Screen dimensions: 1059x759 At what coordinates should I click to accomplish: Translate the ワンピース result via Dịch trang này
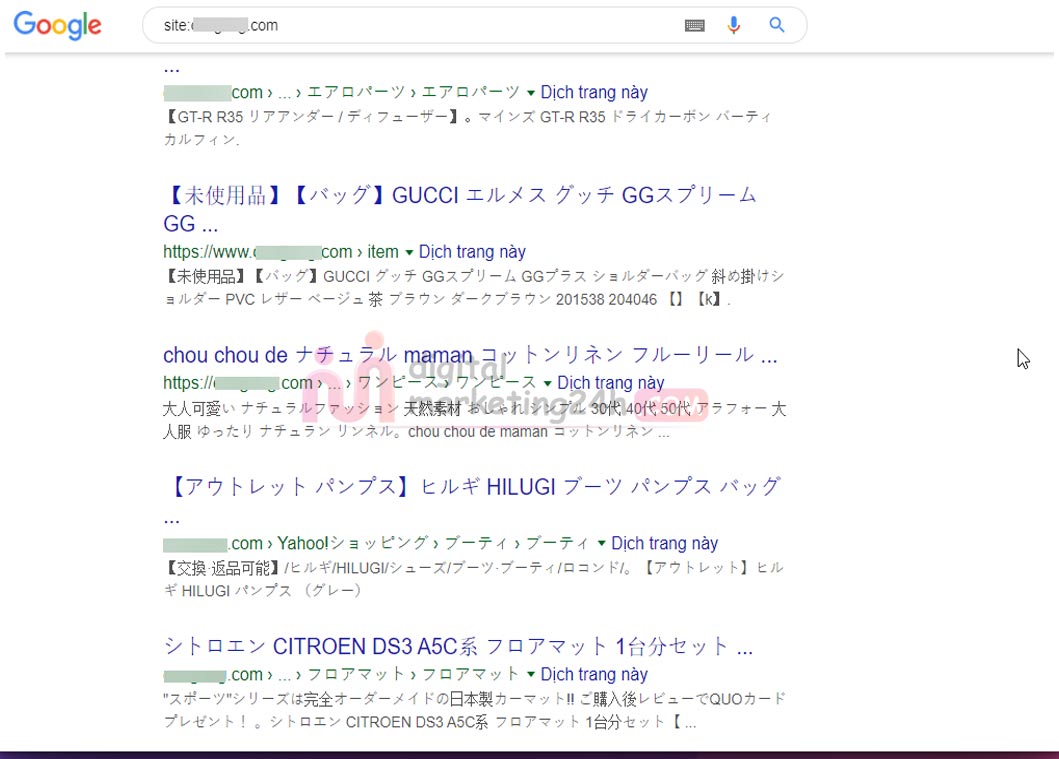(x=611, y=383)
